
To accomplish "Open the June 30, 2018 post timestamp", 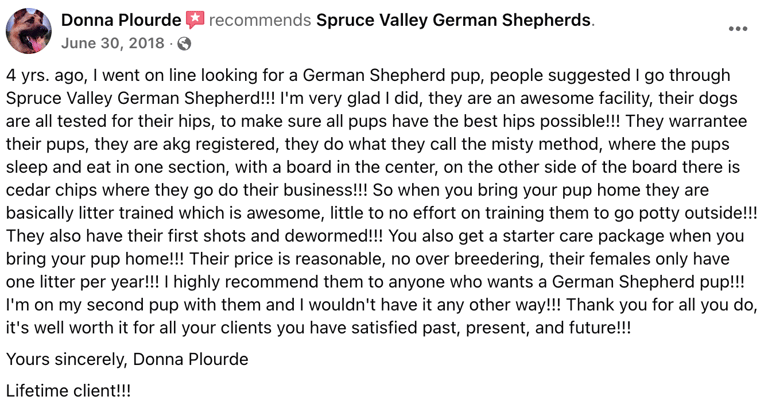I will pos(113,44).
